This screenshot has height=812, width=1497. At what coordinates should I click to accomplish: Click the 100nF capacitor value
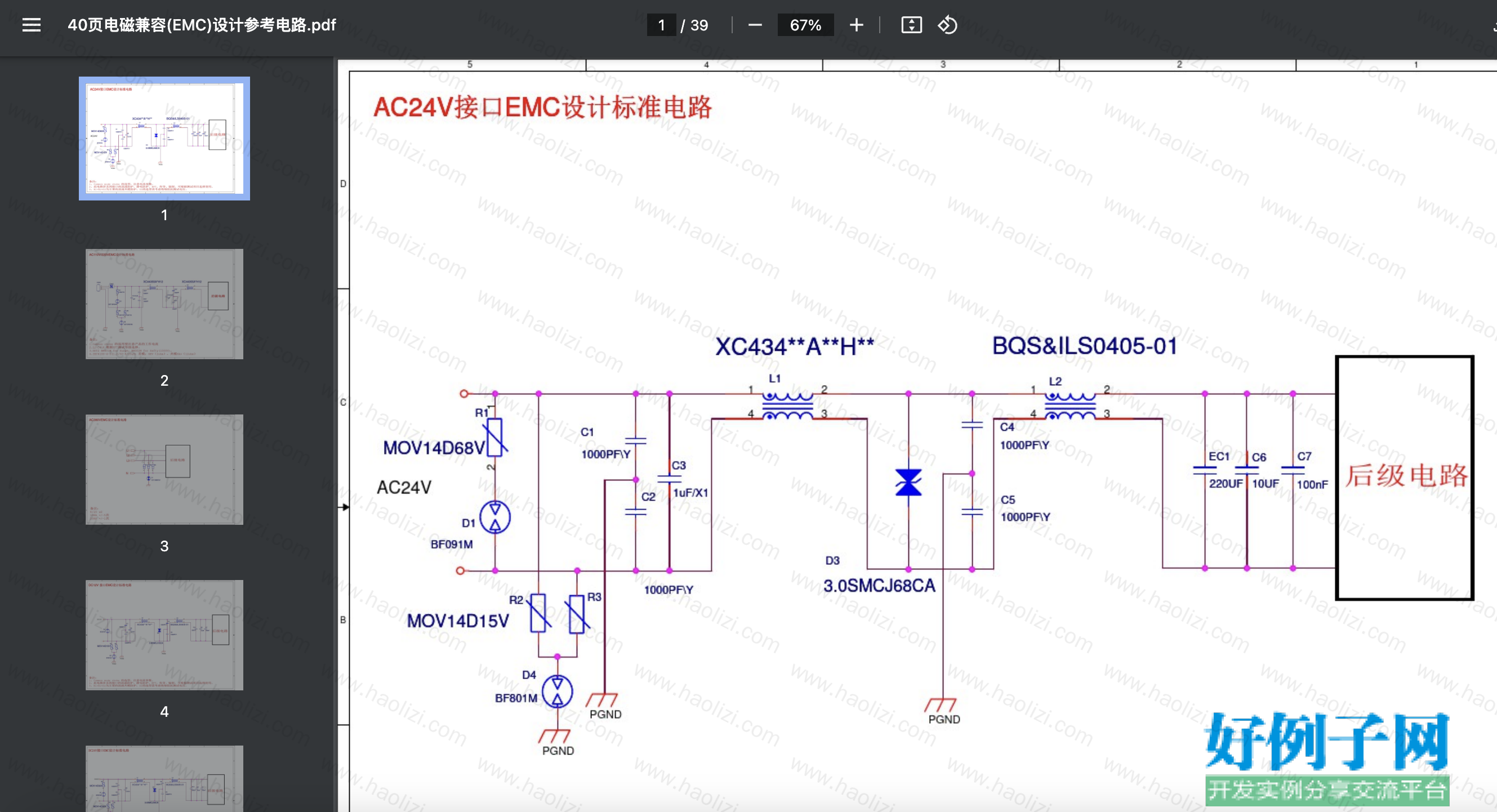(x=1312, y=484)
